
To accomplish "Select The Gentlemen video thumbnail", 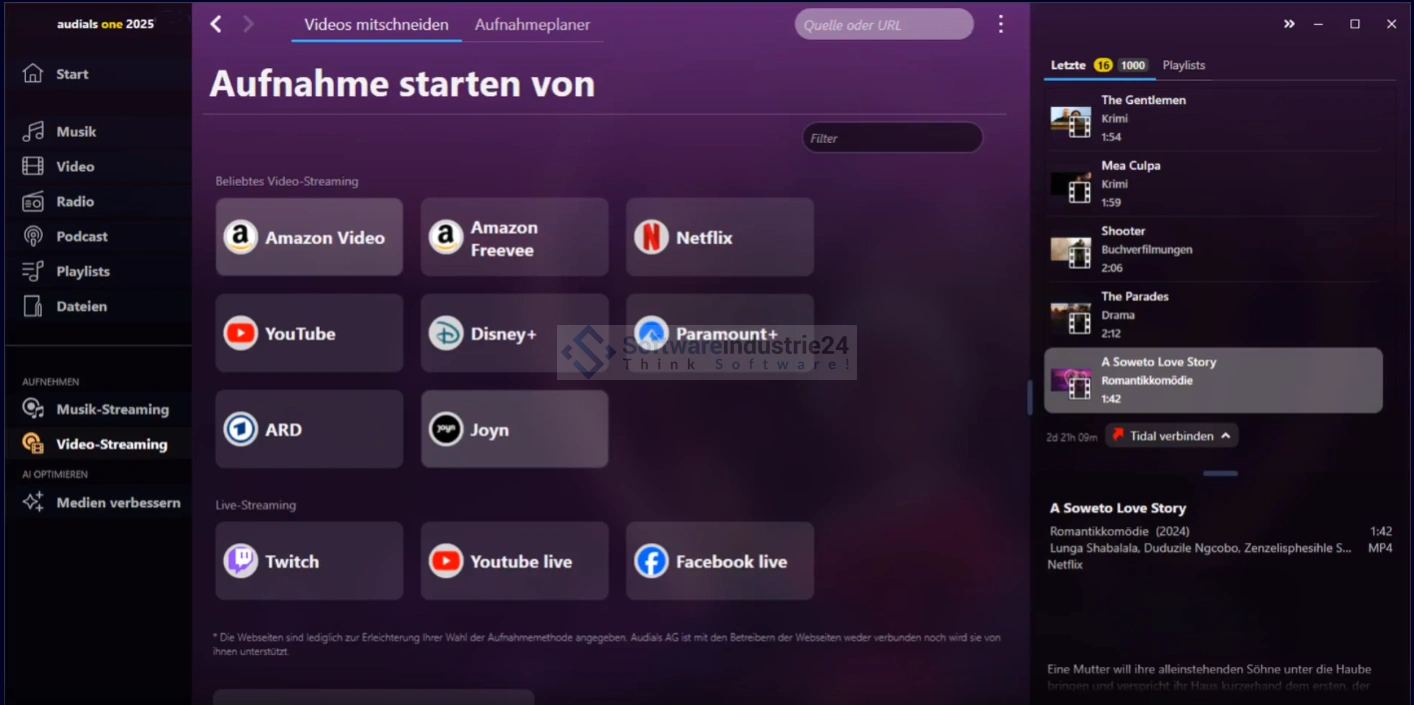I will point(1070,119).
